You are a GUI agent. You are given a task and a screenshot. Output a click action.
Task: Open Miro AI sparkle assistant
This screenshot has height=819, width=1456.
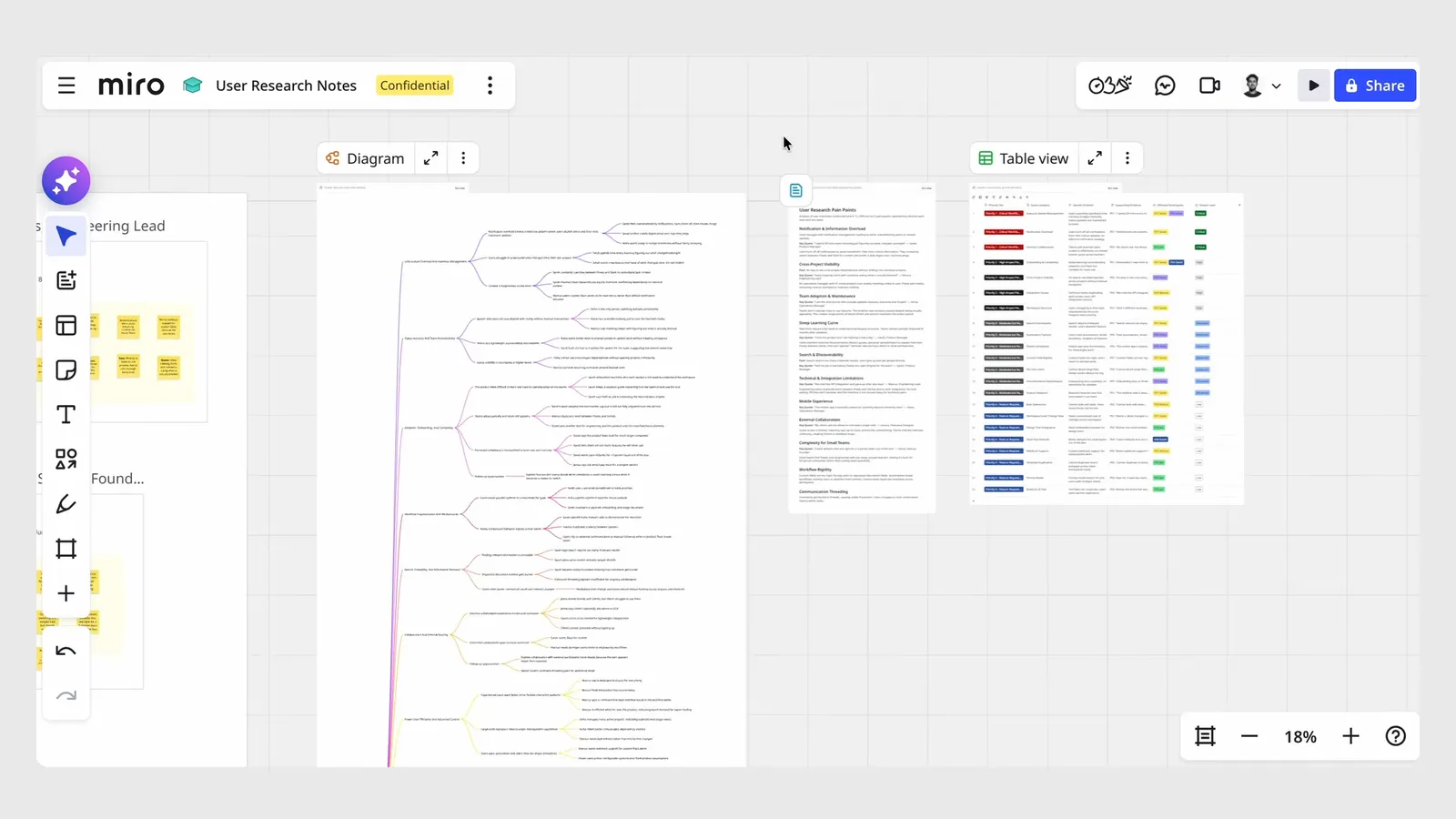(66, 180)
